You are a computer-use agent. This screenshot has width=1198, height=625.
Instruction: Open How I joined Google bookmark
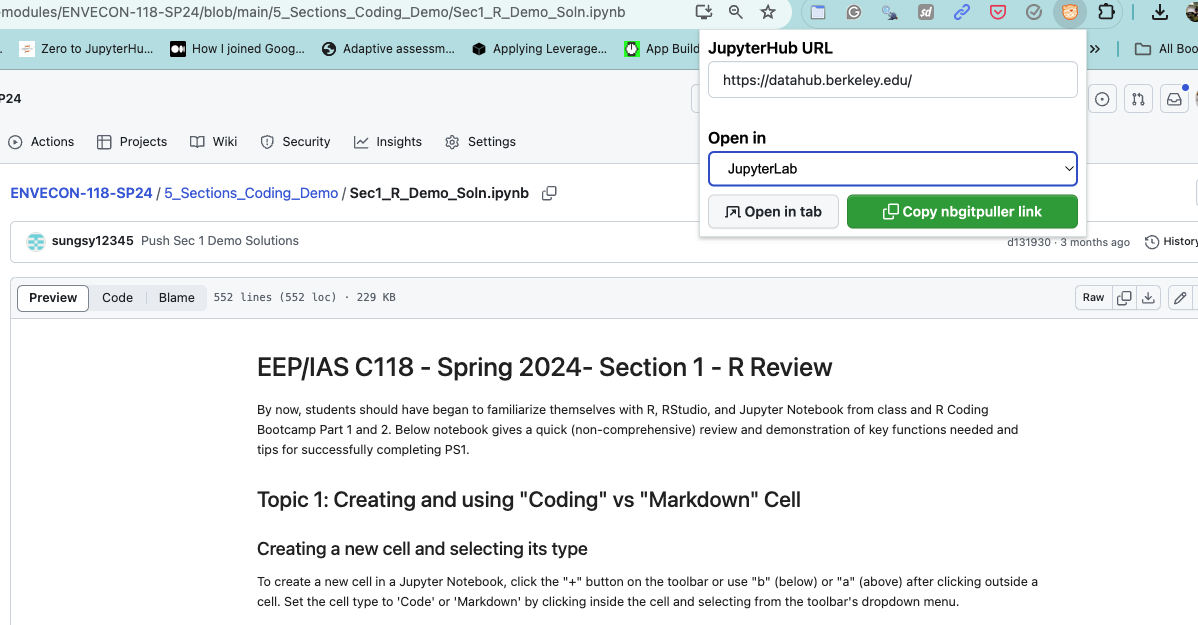[238, 48]
